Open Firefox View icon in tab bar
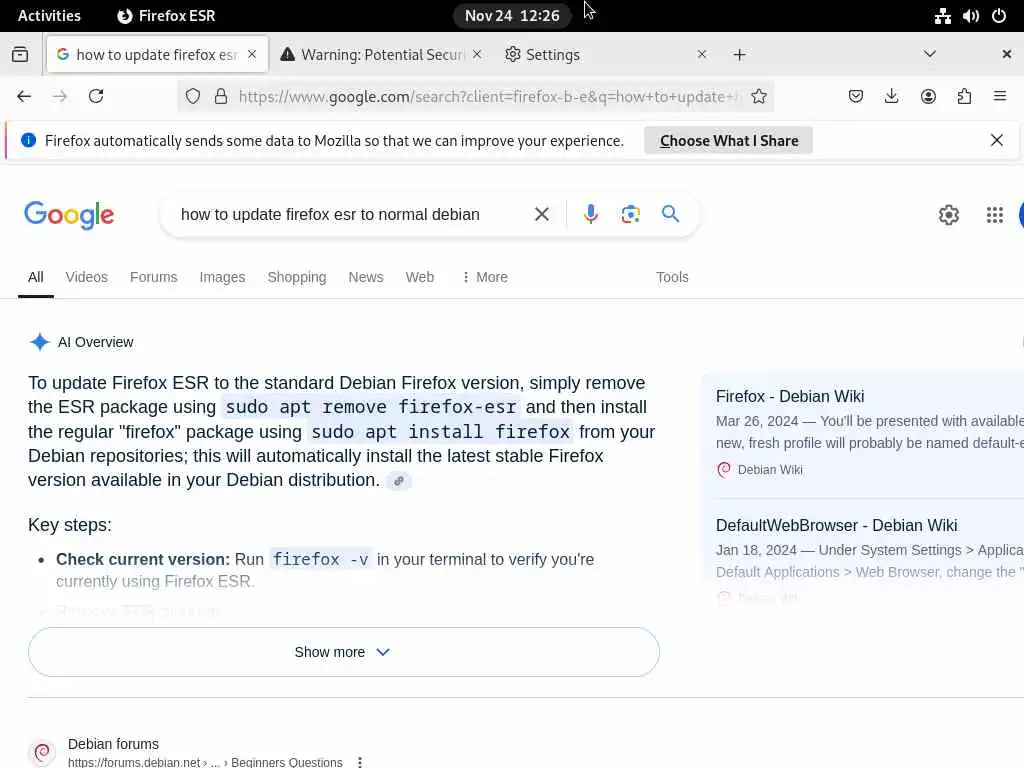This screenshot has width=1024, height=768. 20,54
